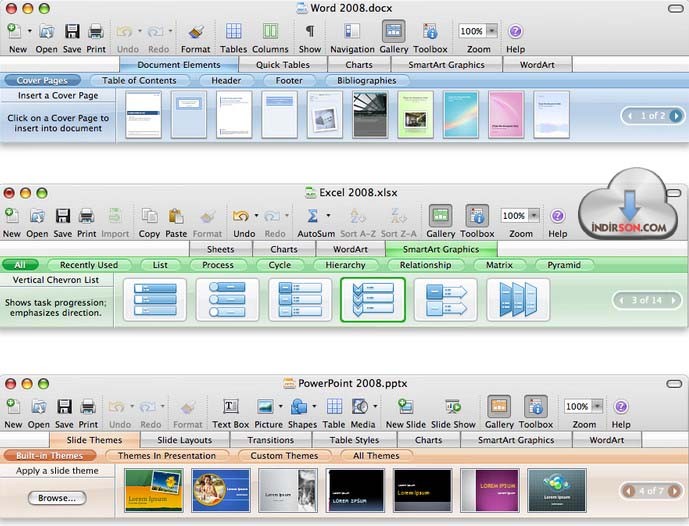Click the Excel Copy icon

(x=149, y=216)
